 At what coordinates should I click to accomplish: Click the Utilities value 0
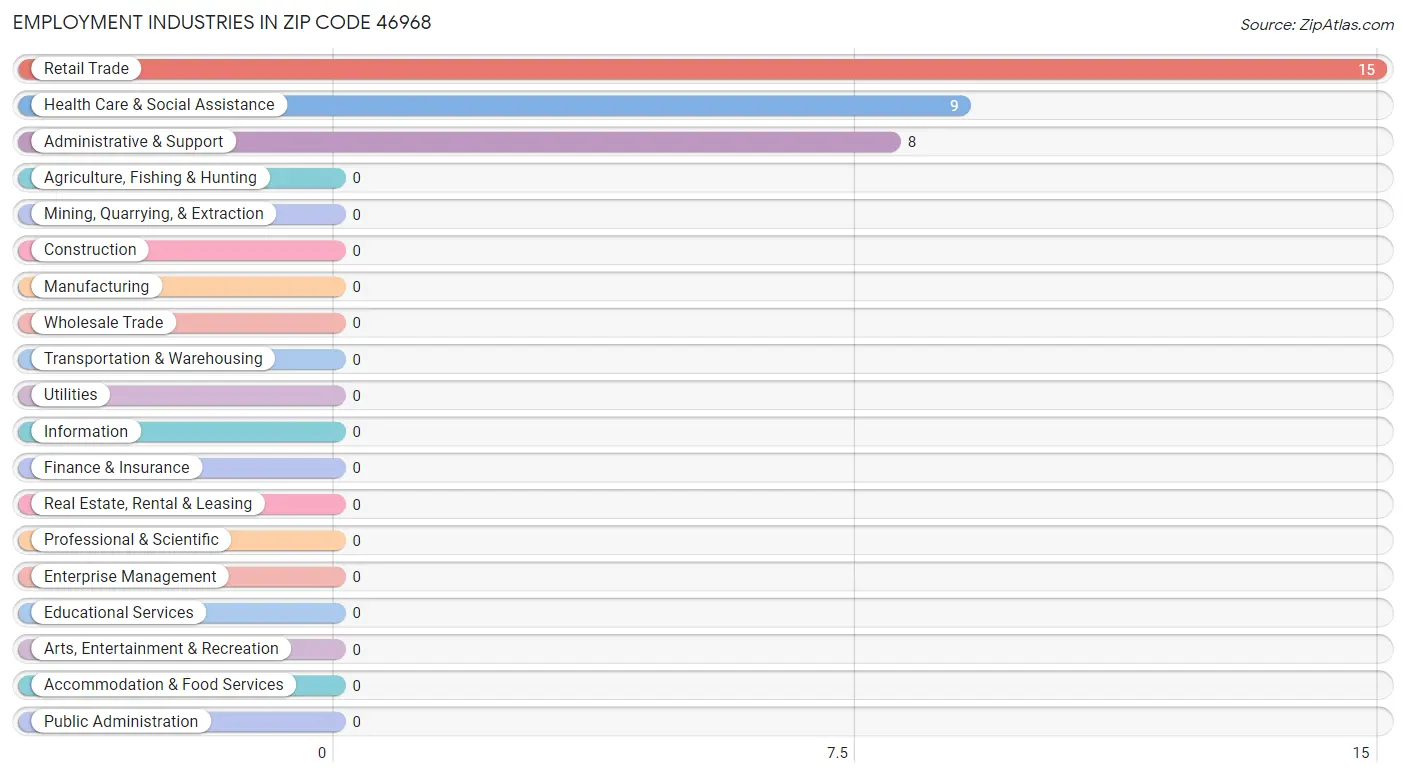[x=356, y=396]
